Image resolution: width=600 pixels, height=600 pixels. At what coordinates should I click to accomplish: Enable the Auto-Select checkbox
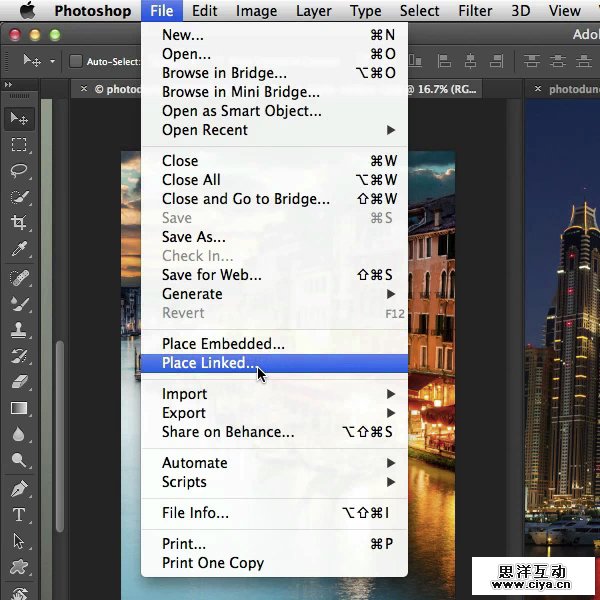(75, 61)
